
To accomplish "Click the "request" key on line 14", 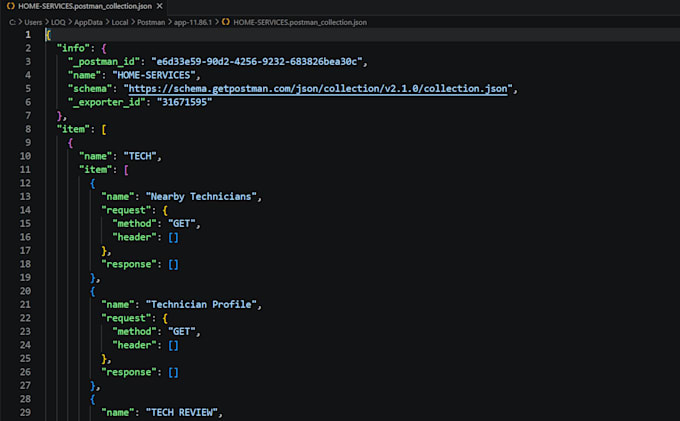I will pos(126,210).
